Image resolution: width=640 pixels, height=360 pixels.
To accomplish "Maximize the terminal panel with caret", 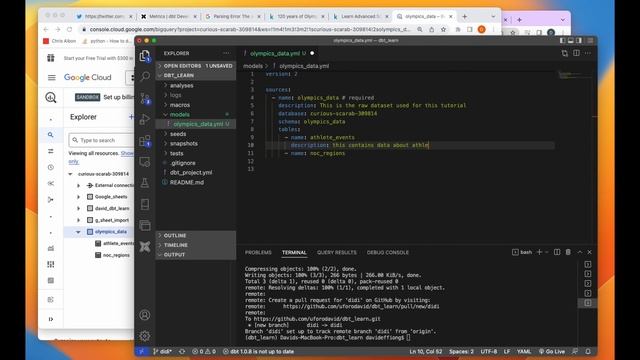I will click(x=580, y=252).
